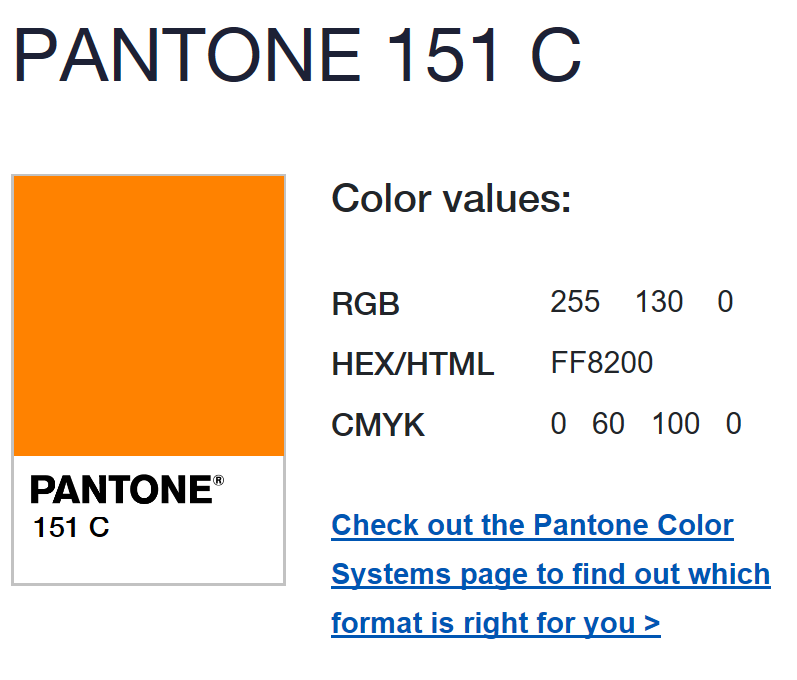Click the RGB green value 130
Viewport: 797px width, 680px height.
(659, 302)
